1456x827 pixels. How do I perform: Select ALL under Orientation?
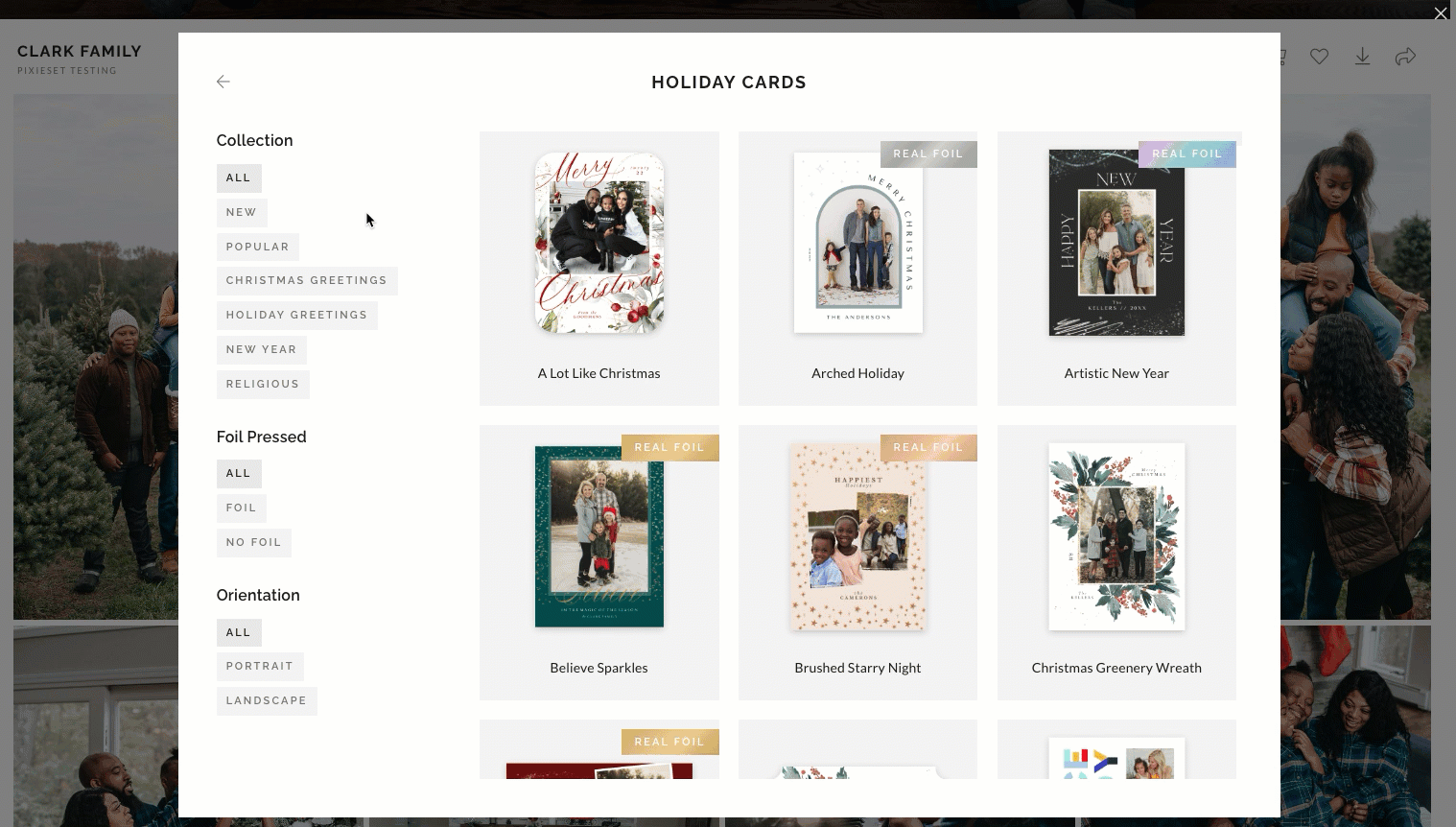(239, 632)
